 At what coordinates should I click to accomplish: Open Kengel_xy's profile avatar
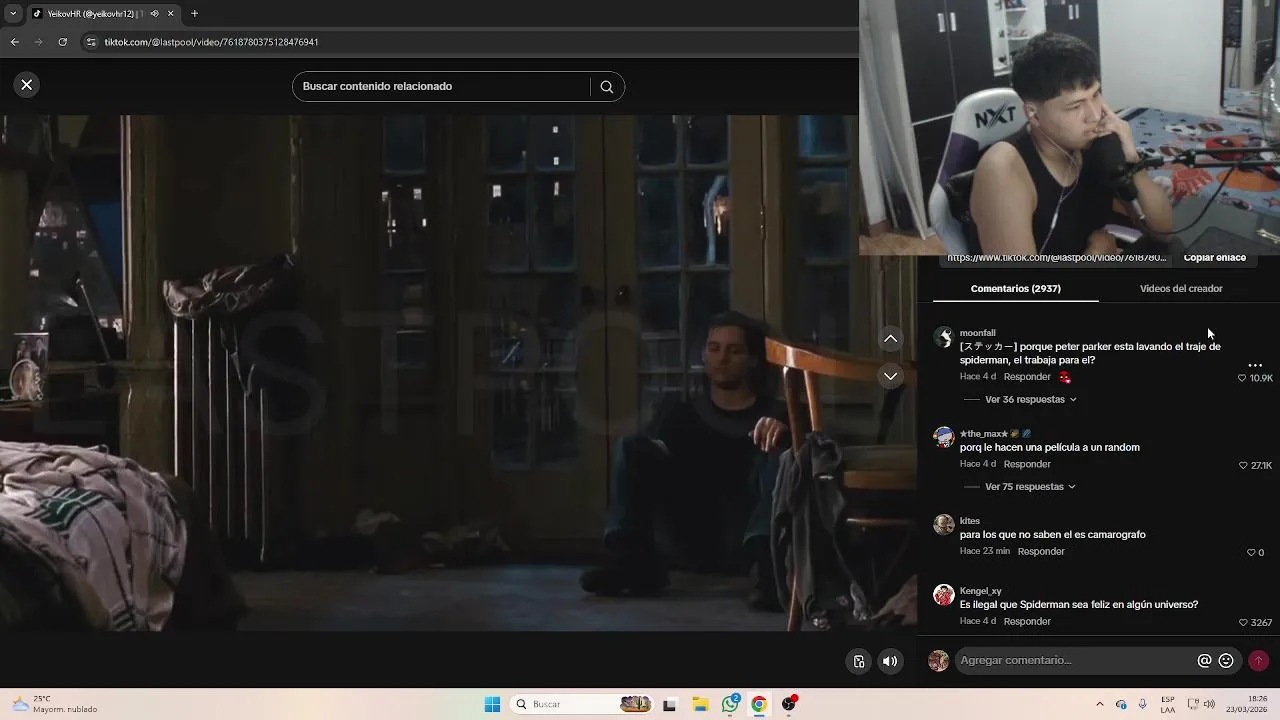943,595
